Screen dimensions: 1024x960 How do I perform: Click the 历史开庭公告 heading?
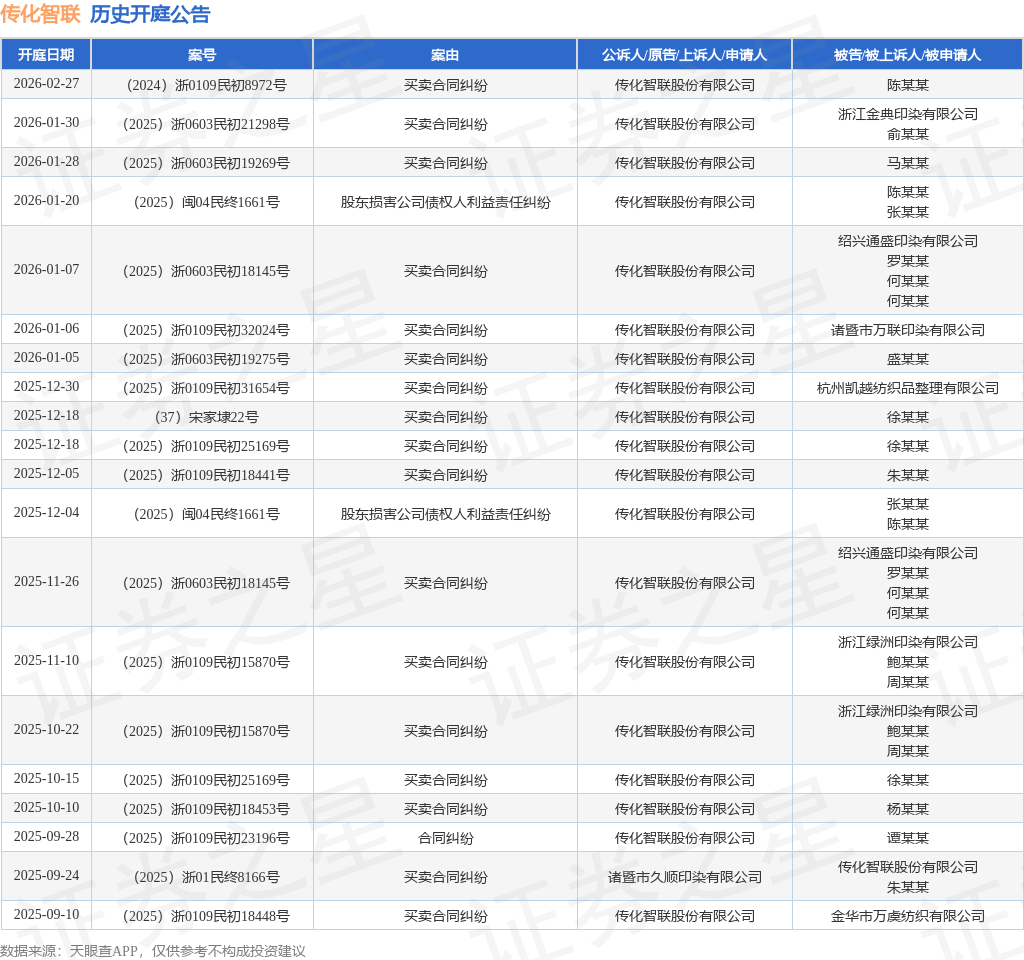click(x=150, y=14)
